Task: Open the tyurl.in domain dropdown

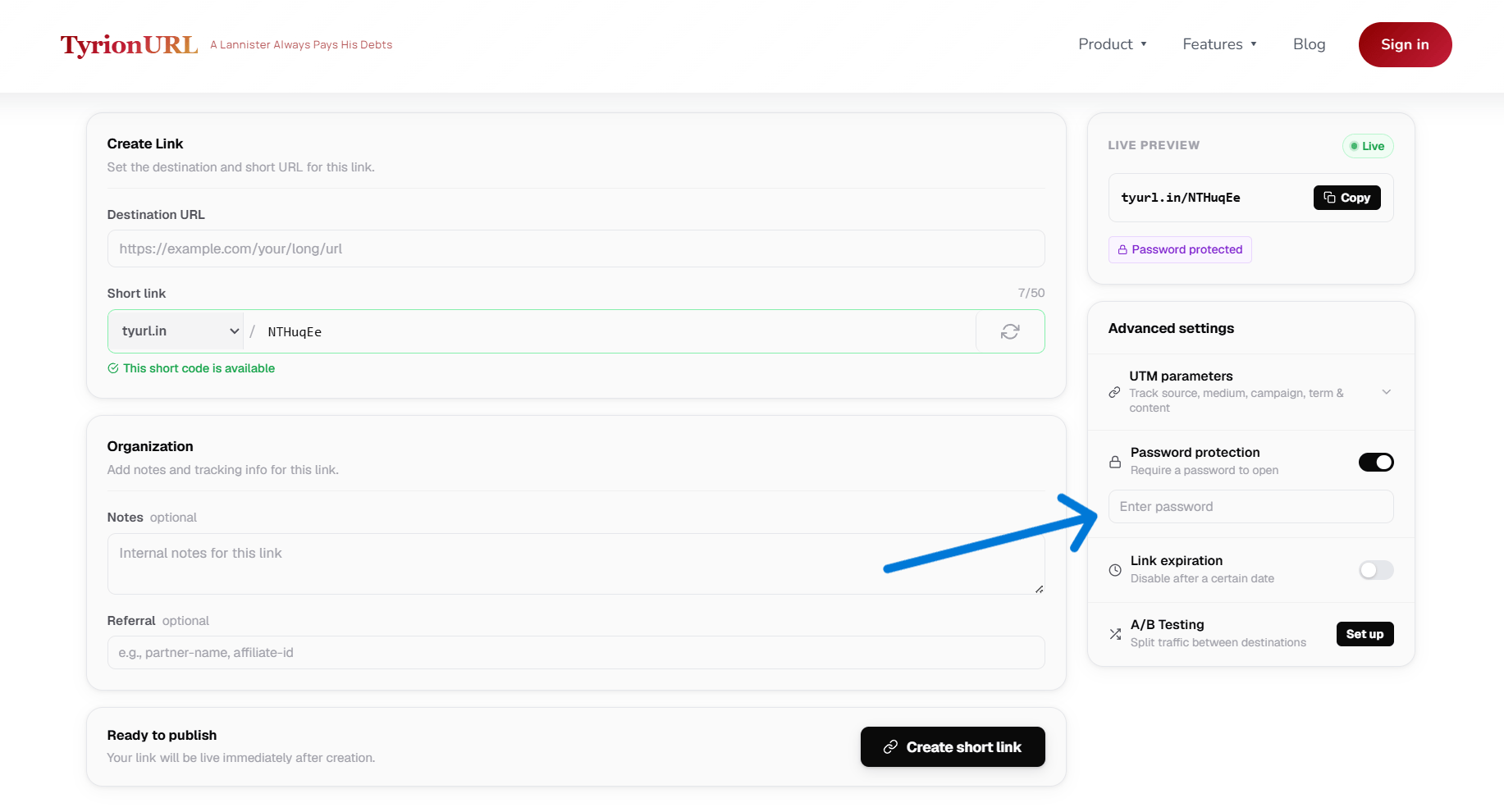Action: coord(176,331)
